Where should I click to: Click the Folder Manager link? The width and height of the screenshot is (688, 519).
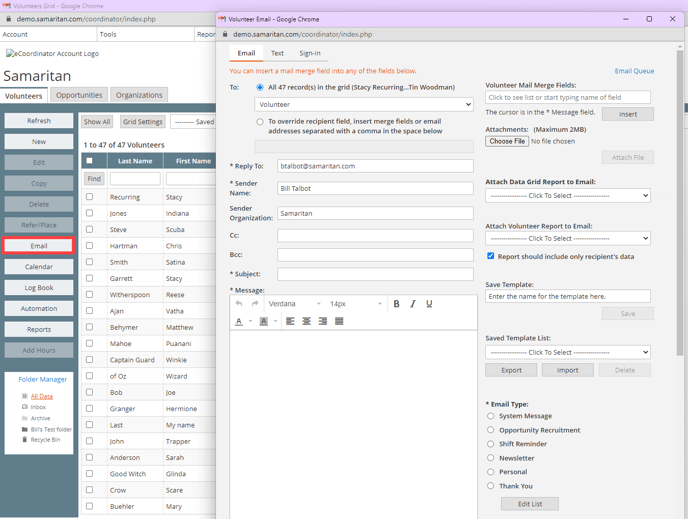click(x=43, y=379)
